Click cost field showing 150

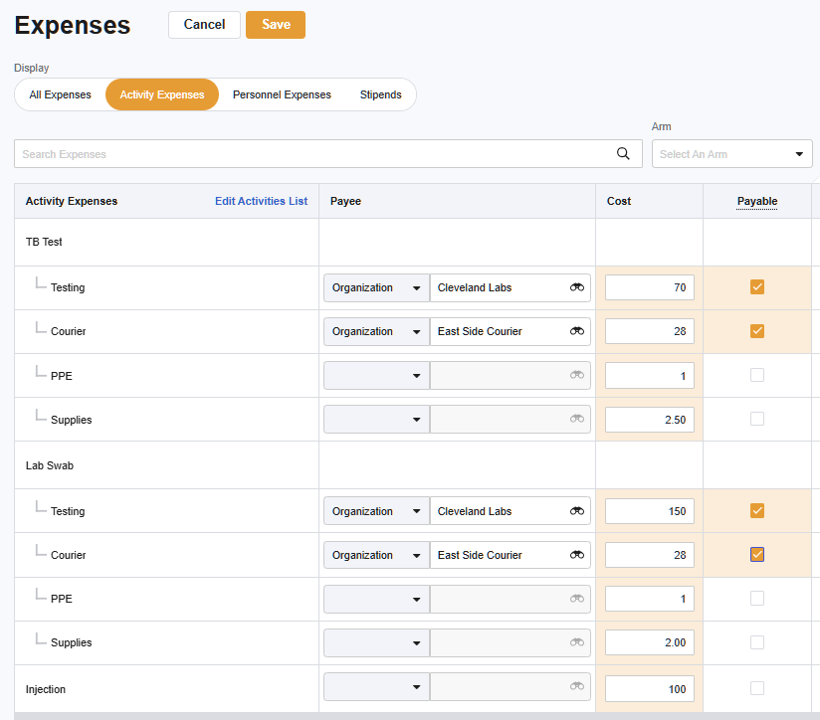pyautogui.click(x=649, y=511)
